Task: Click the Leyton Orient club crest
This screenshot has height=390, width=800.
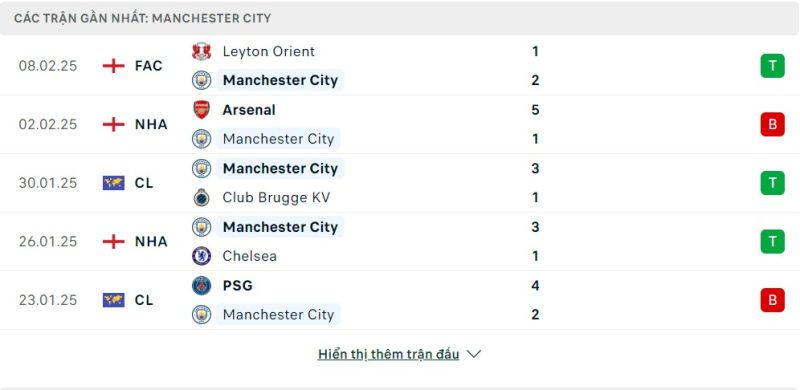Action: click(x=202, y=52)
